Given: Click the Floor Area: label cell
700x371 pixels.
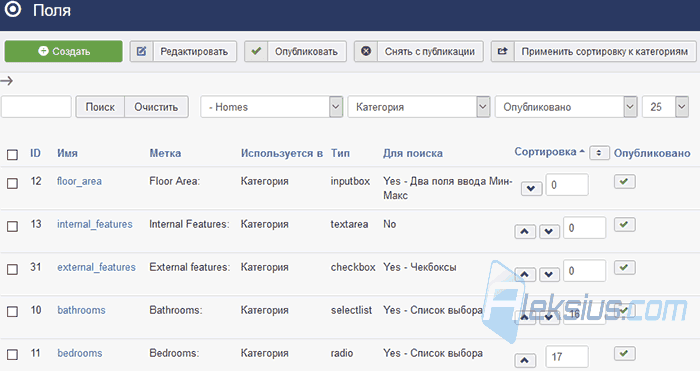Looking at the screenshot, I should pyautogui.click(x=175, y=181).
